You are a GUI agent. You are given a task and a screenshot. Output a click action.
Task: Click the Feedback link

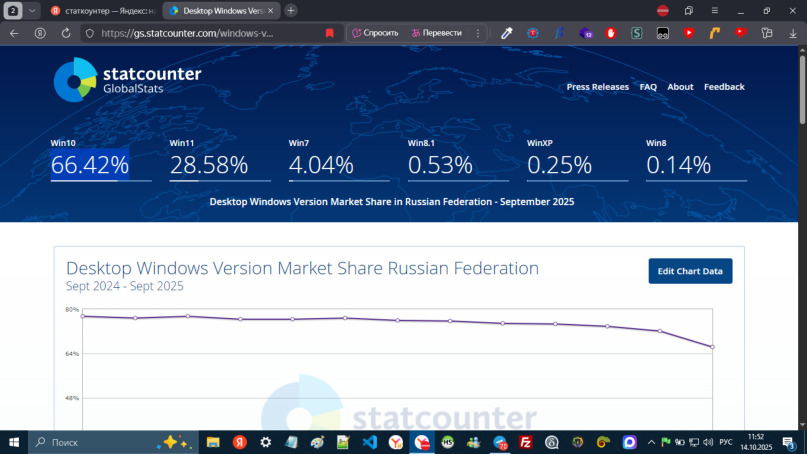coord(724,87)
